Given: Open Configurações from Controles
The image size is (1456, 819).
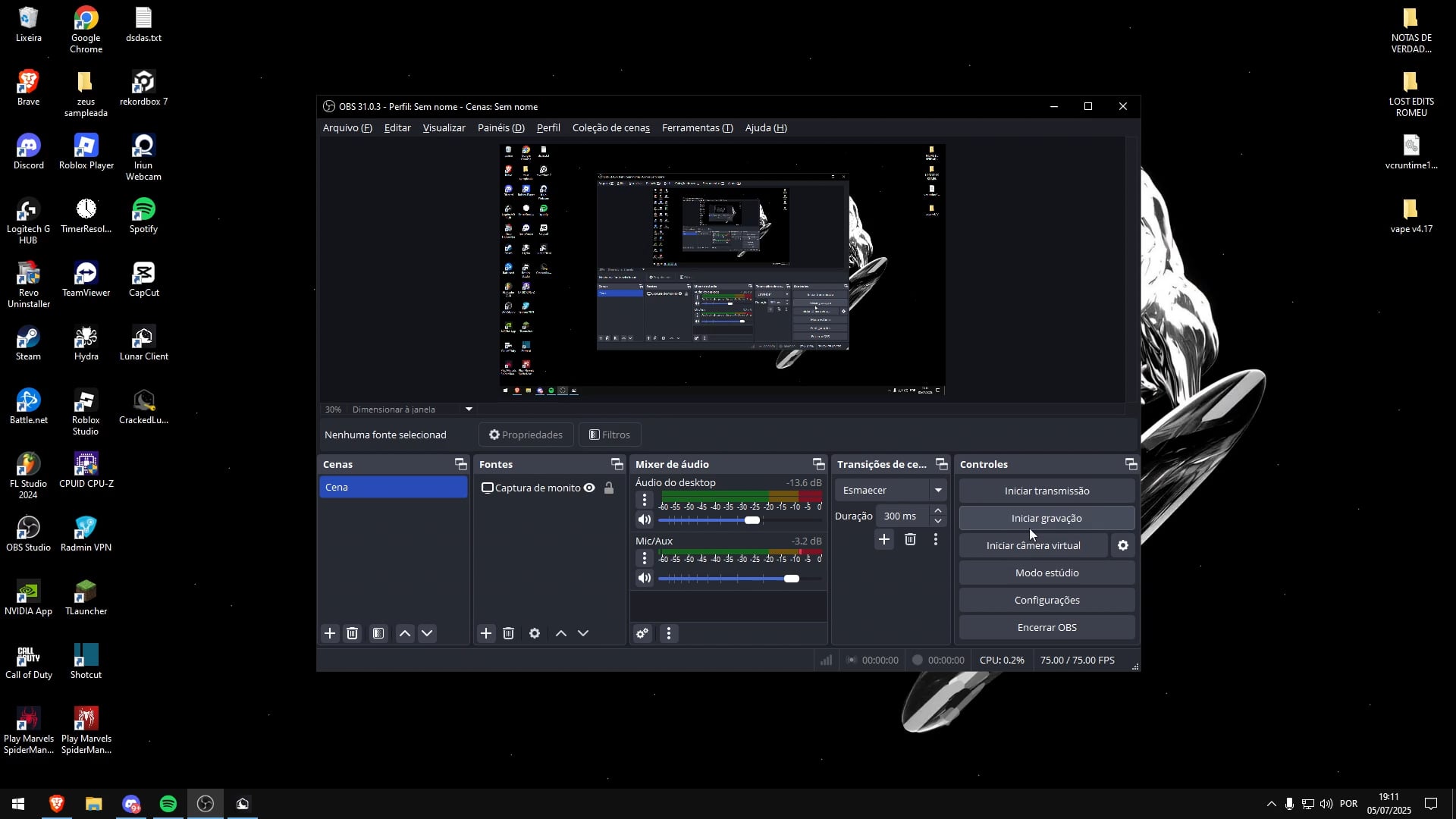Looking at the screenshot, I should pos(1046,600).
